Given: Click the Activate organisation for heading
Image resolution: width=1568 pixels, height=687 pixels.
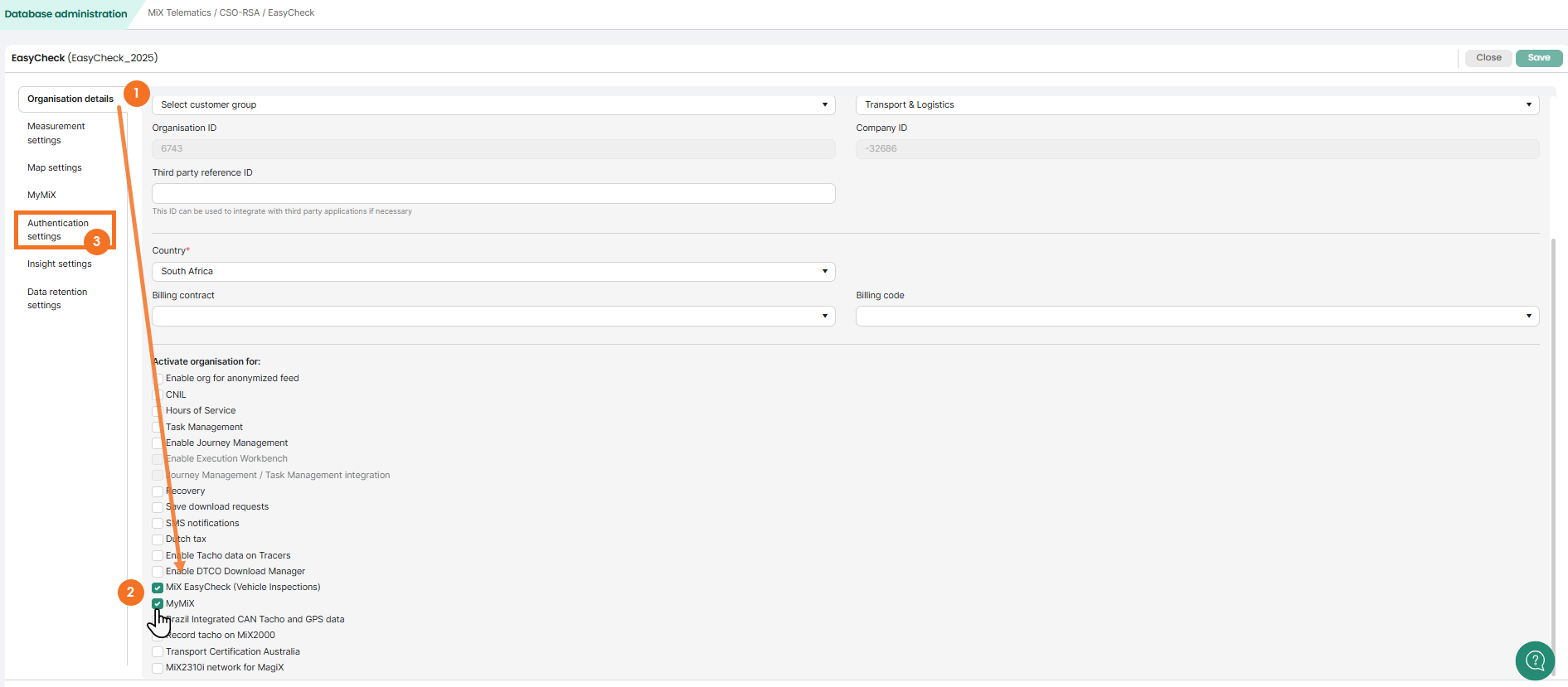Looking at the screenshot, I should 206,361.
